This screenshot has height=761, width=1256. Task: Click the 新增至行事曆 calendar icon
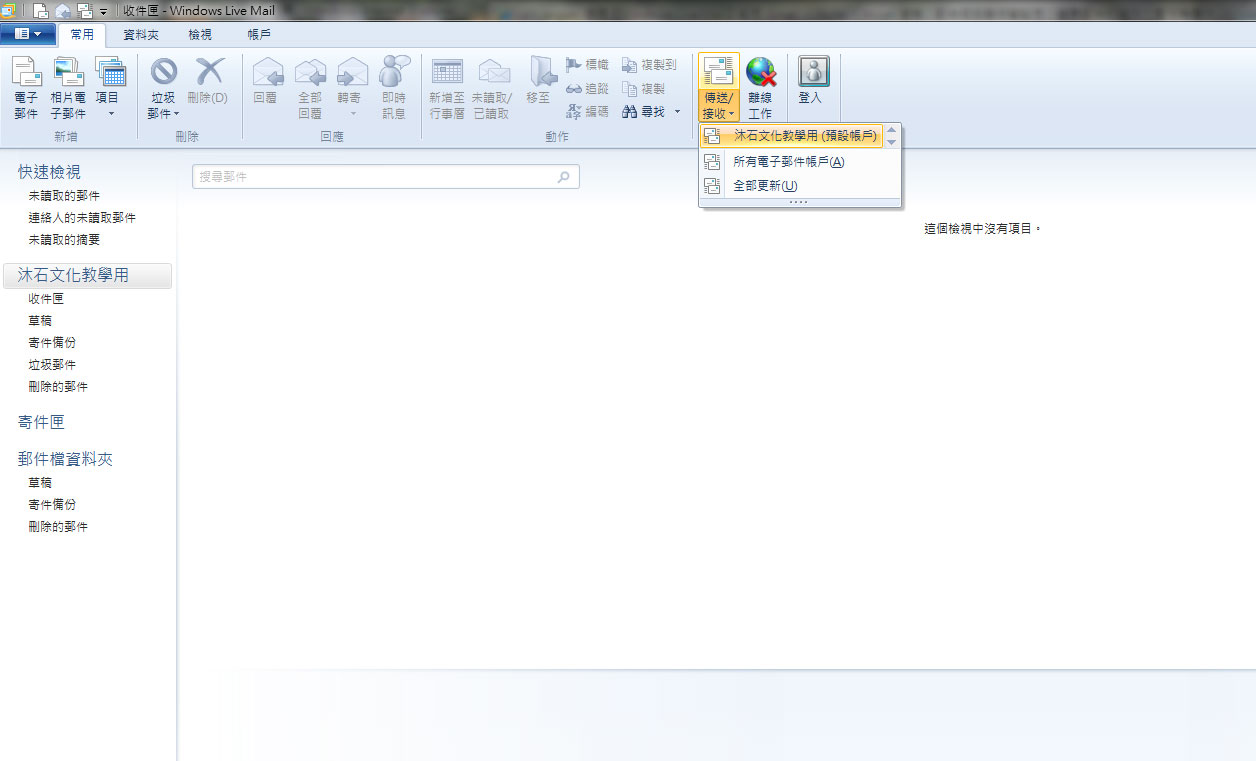pos(447,72)
